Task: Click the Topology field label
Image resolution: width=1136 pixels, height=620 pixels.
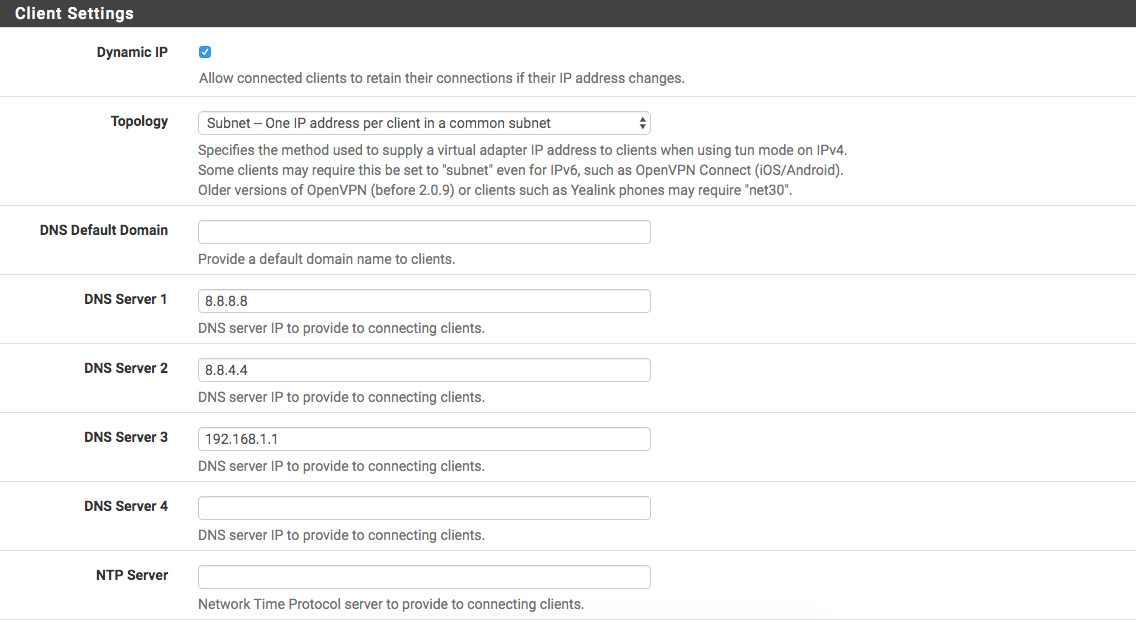Action: 139,121
